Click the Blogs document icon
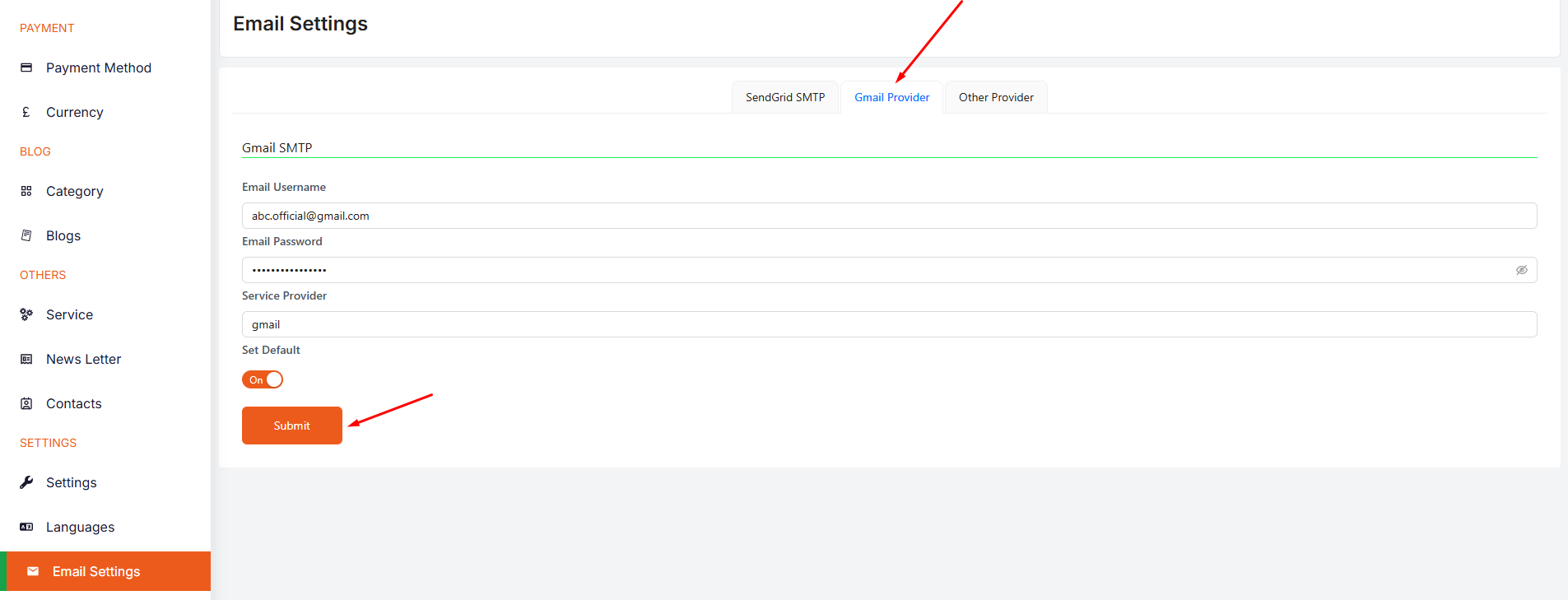This screenshot has height=600, width=1568. [26, 235]
